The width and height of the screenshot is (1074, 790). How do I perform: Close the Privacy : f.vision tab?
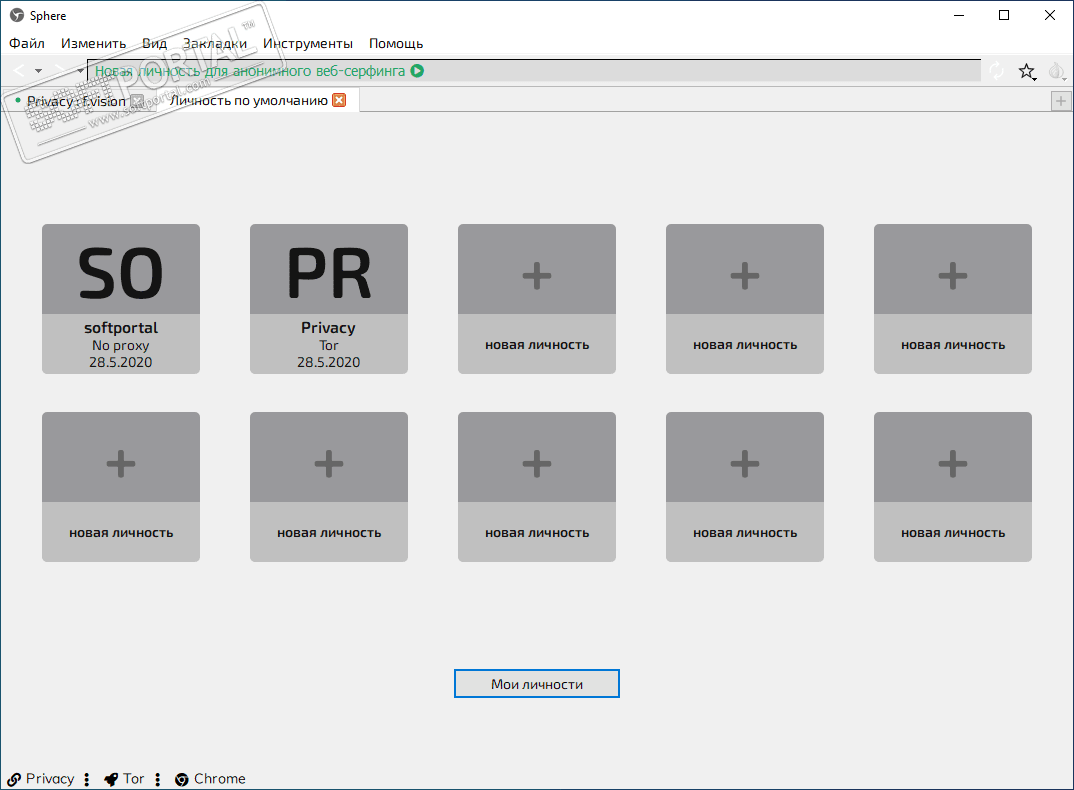[138, 101]
